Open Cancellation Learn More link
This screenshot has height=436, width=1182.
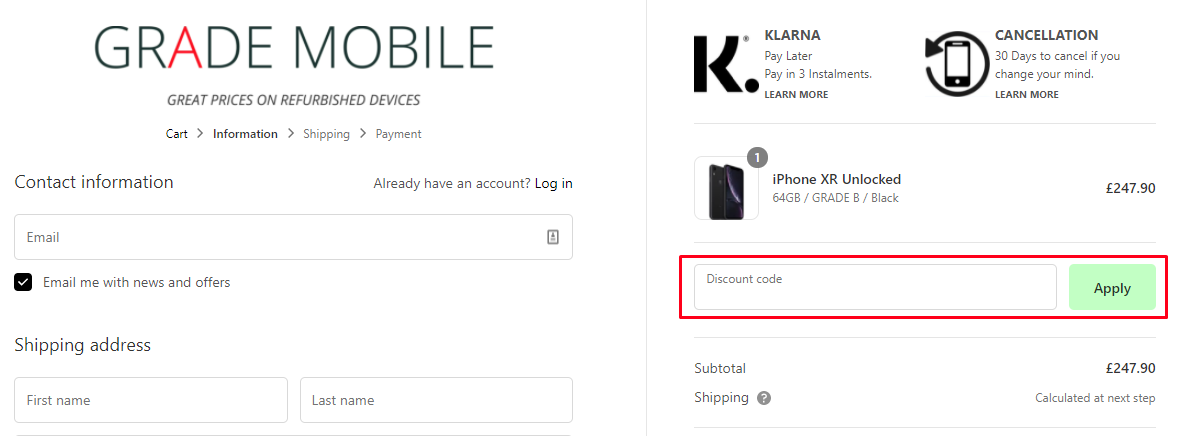tap(1026, 95)
